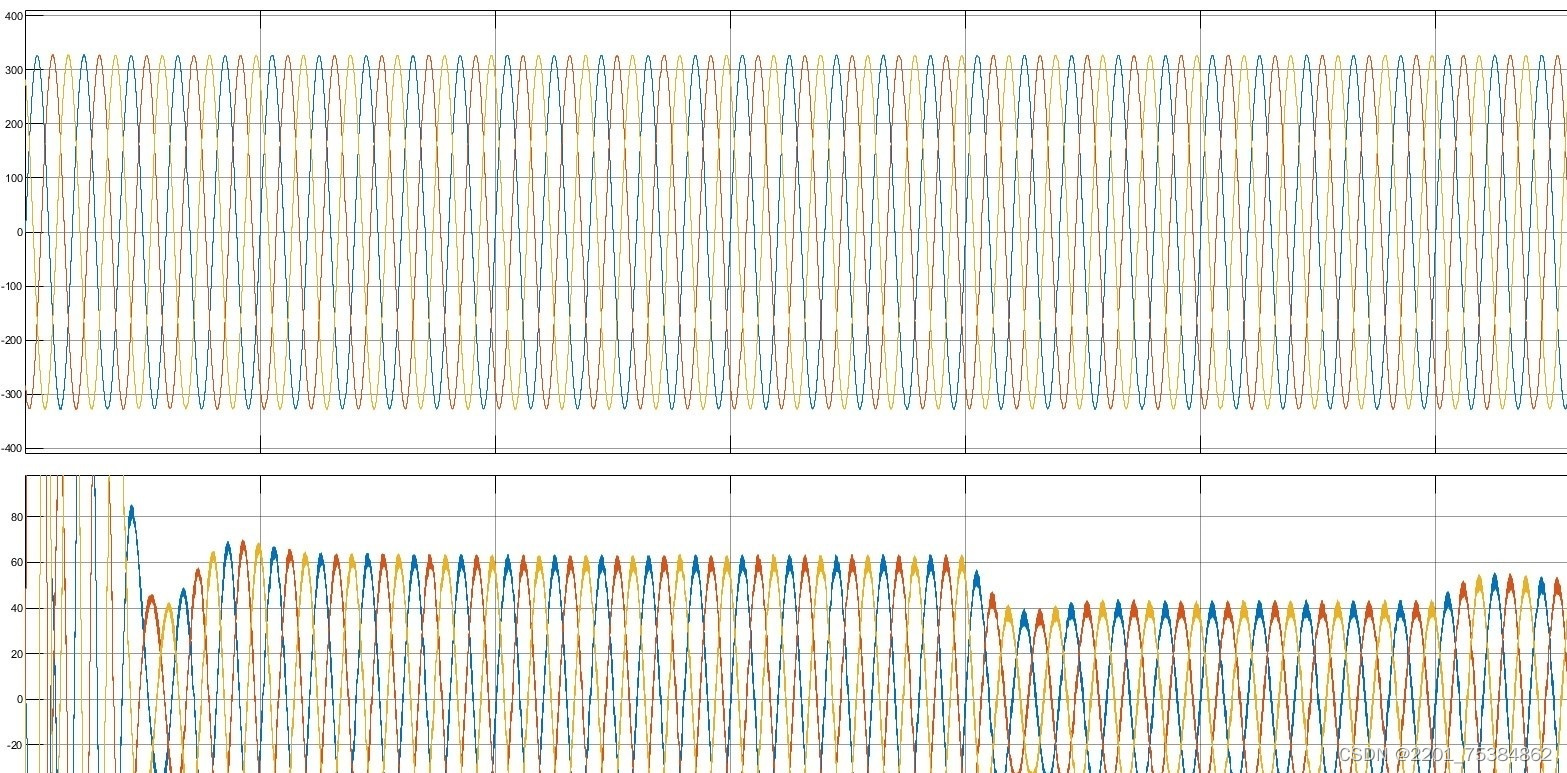Click the upper three-phase voltage waveform plot
Screen dimensions: 1567x773
point(795,232)
